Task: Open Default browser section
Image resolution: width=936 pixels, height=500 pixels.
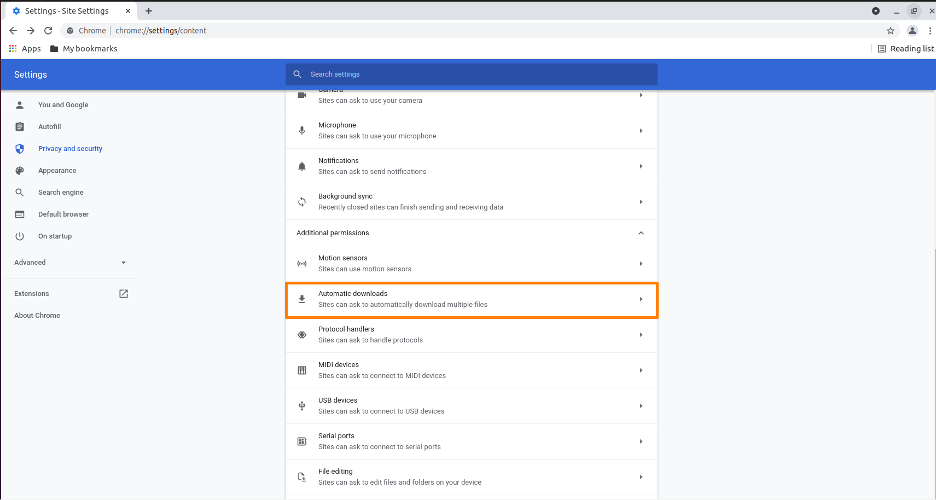Action: pos(63,214)
